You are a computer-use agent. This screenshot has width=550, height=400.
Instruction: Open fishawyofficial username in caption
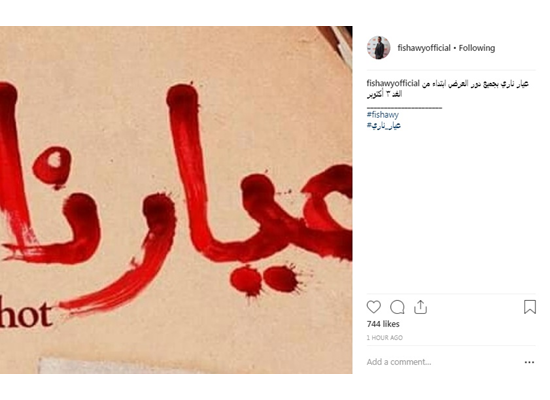point(393,84)
